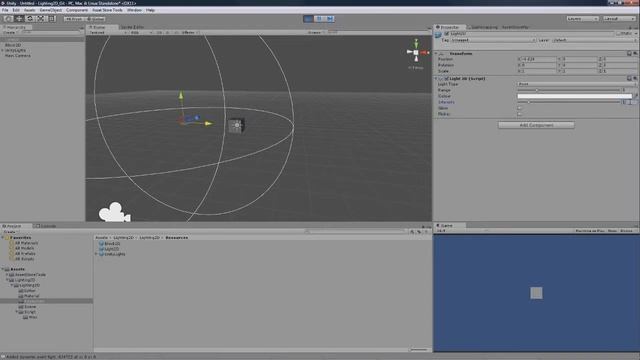Click the GameObject icon in Inspector header
This screenshot has height=360, width=640.
(439, 35)
